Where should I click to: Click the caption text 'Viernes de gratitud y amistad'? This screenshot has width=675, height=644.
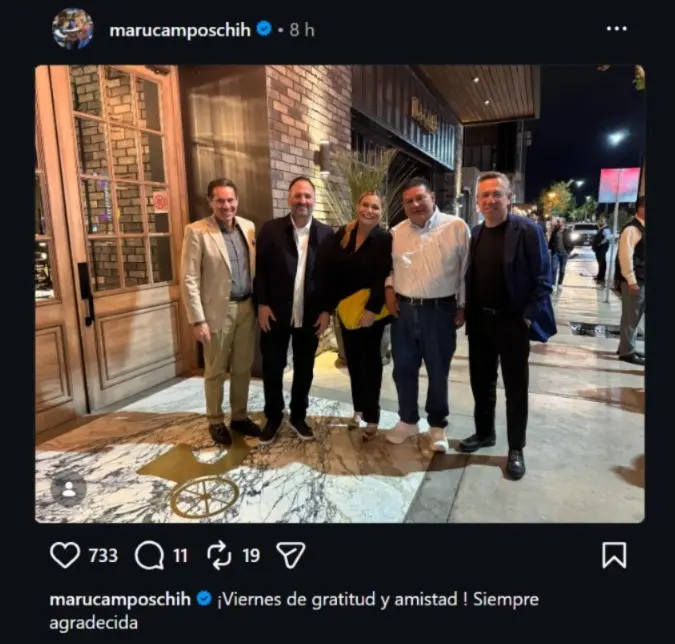[x=340, y=599]
